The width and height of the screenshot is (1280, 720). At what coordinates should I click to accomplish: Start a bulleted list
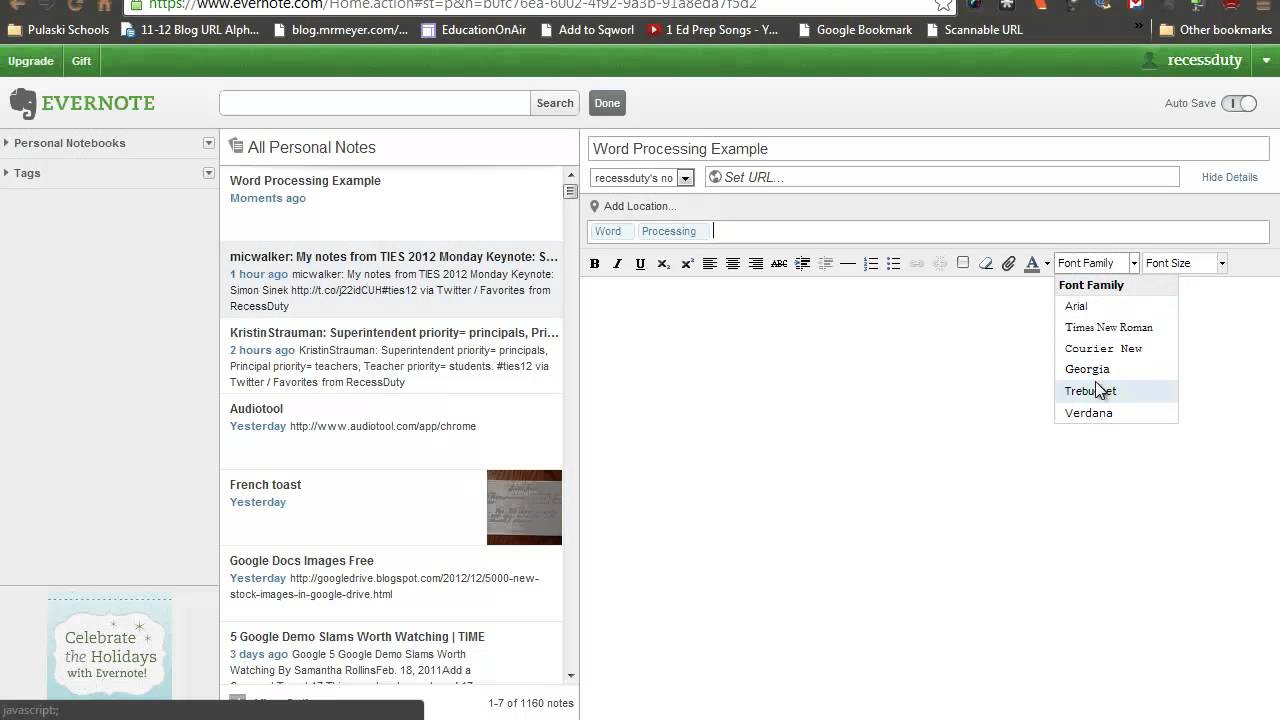click(x=894, y=264)
